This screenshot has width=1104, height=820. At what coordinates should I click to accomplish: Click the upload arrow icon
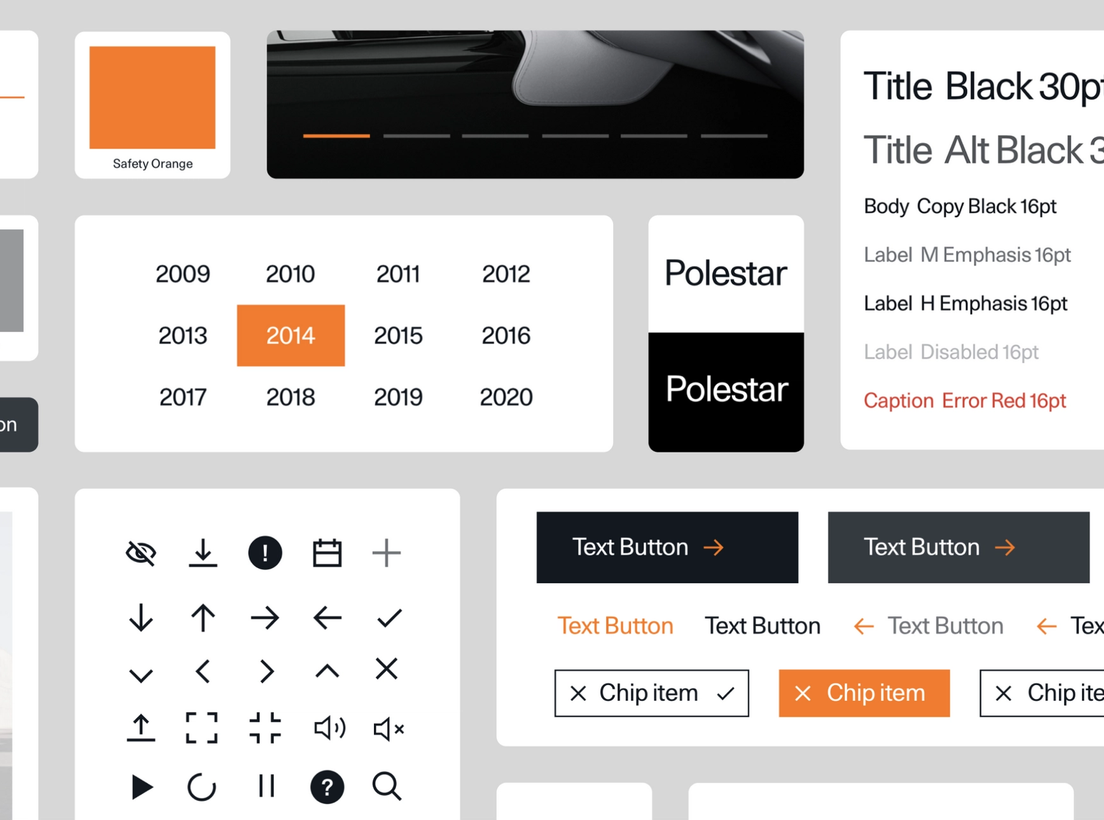click(140, 729)
